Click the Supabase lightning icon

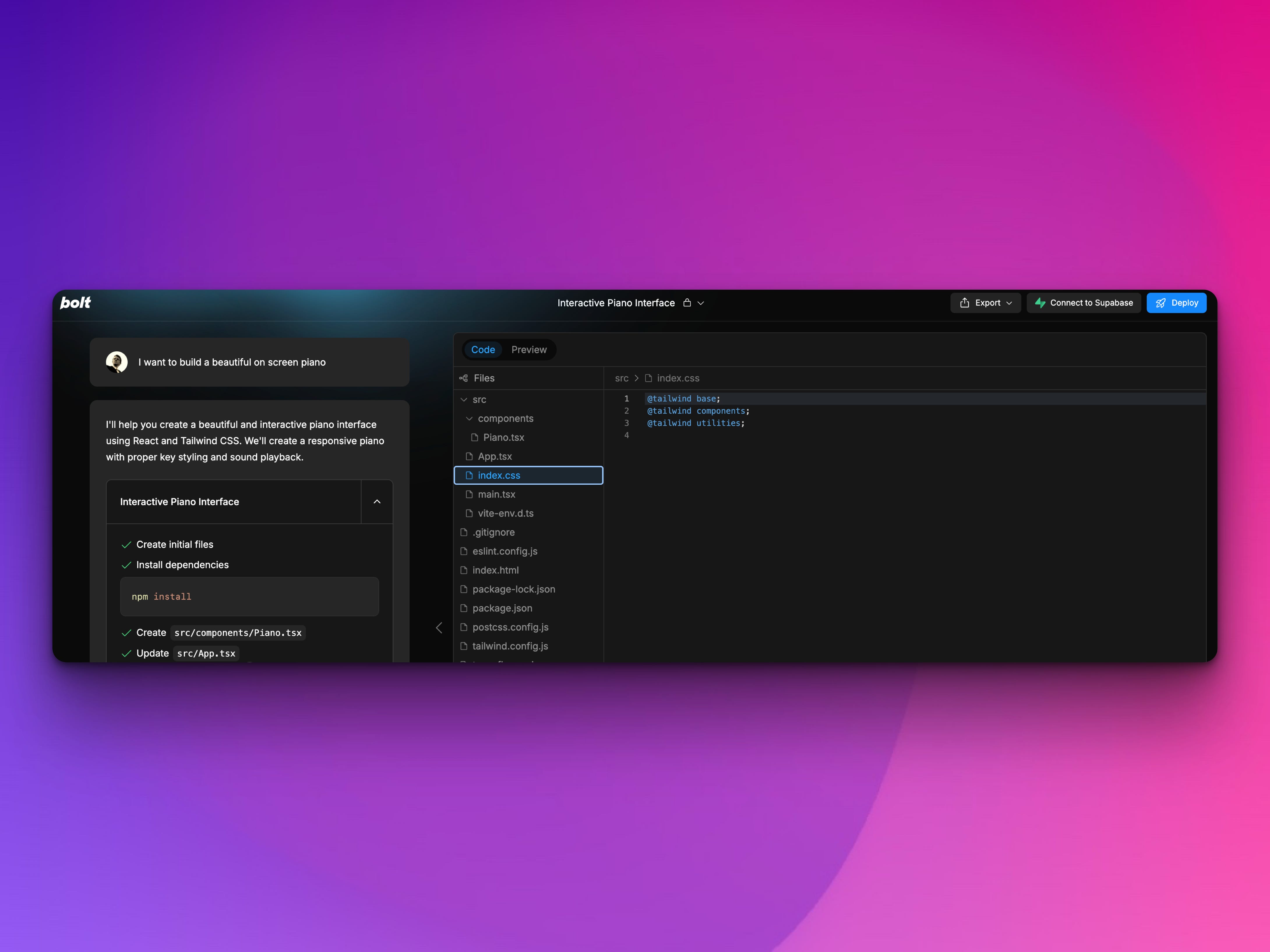tap(1040, 302)
